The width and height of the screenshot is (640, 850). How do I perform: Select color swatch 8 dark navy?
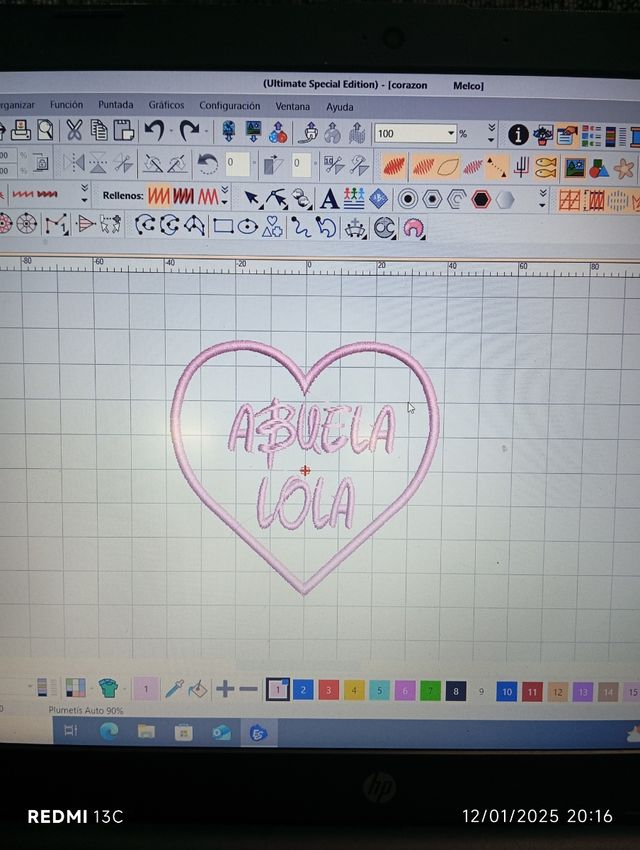pos(456,691)
